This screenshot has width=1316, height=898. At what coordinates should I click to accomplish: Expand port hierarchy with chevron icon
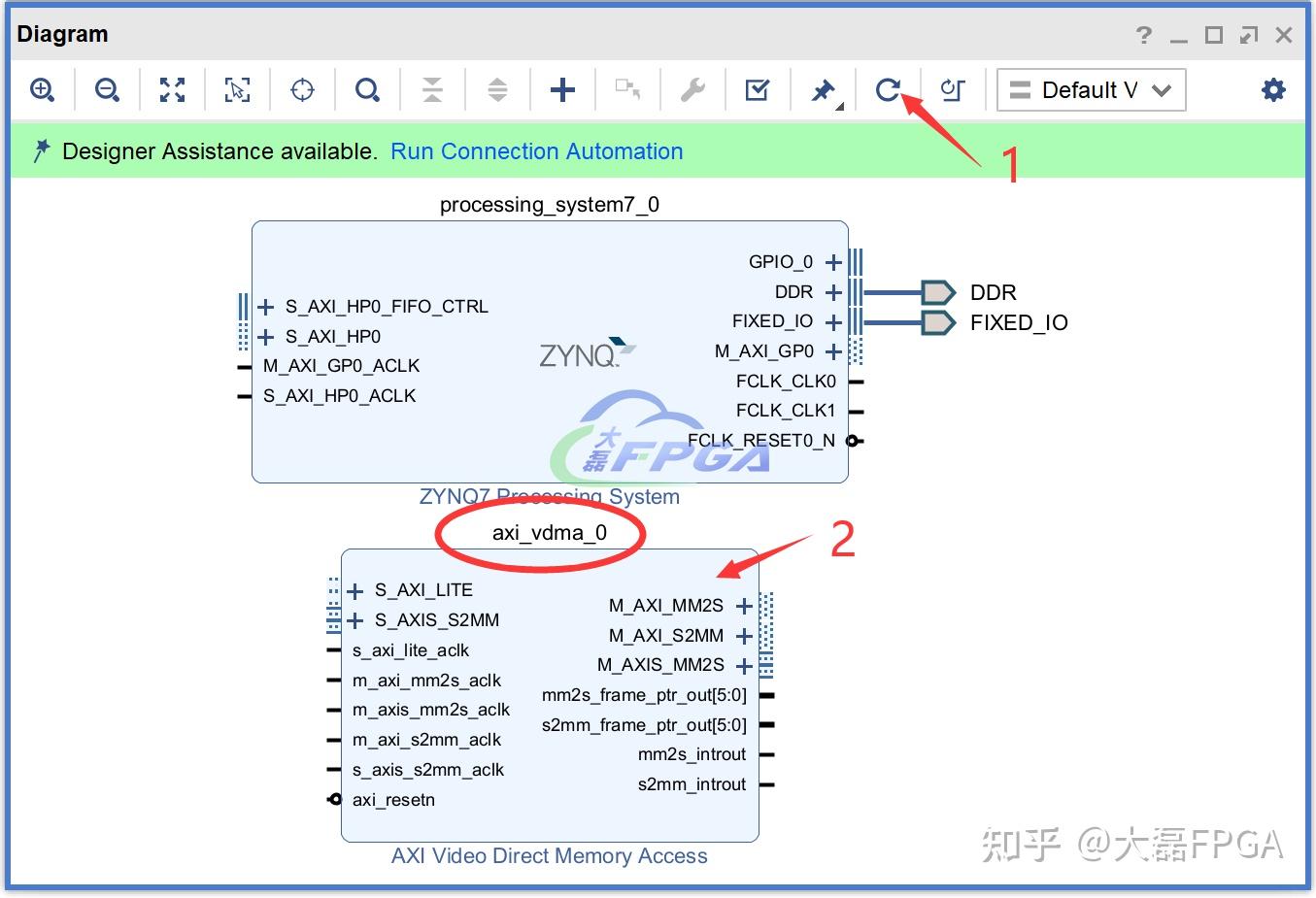(x=497, y=89)
